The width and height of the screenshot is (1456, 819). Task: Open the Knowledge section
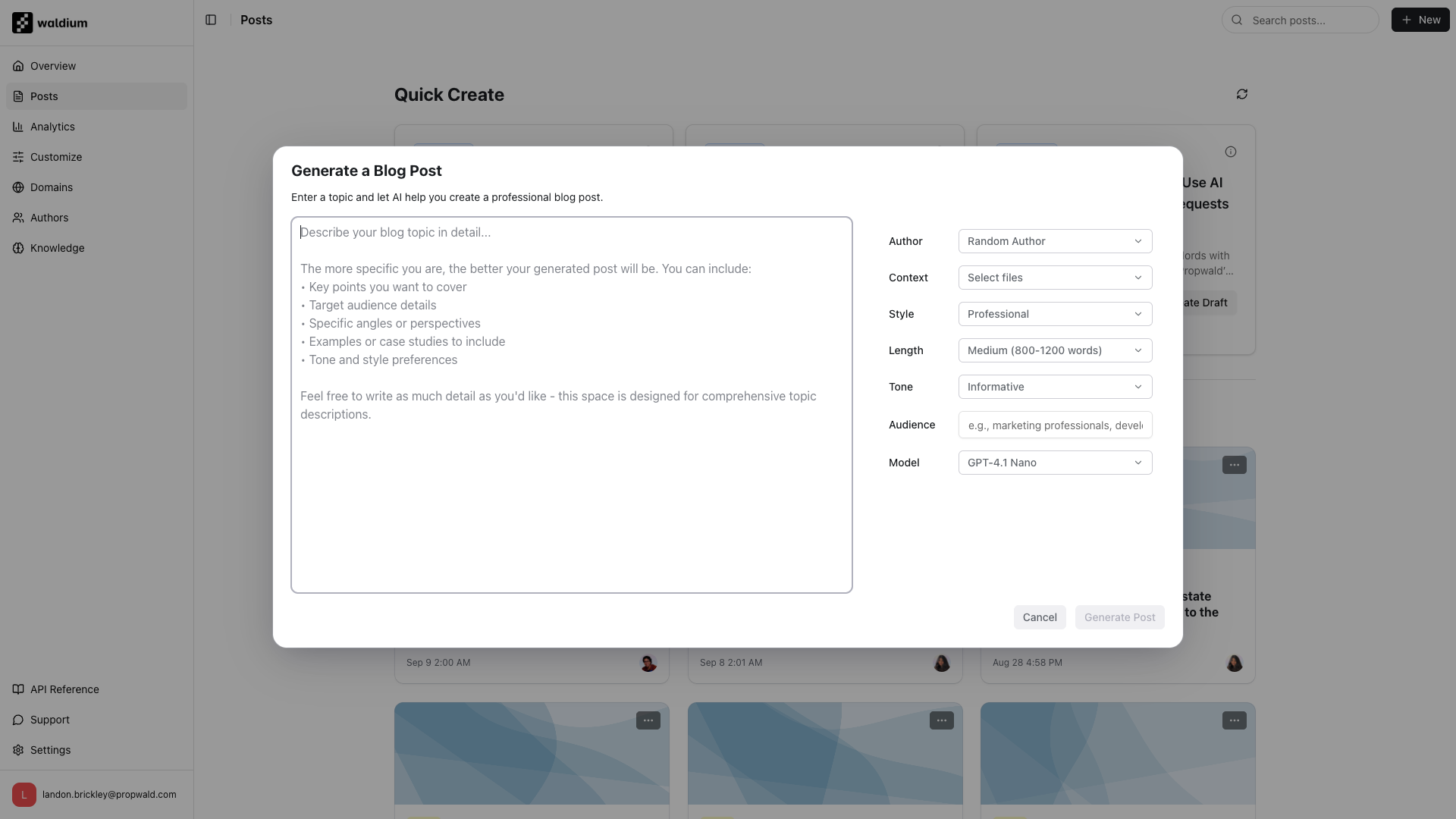57,248
